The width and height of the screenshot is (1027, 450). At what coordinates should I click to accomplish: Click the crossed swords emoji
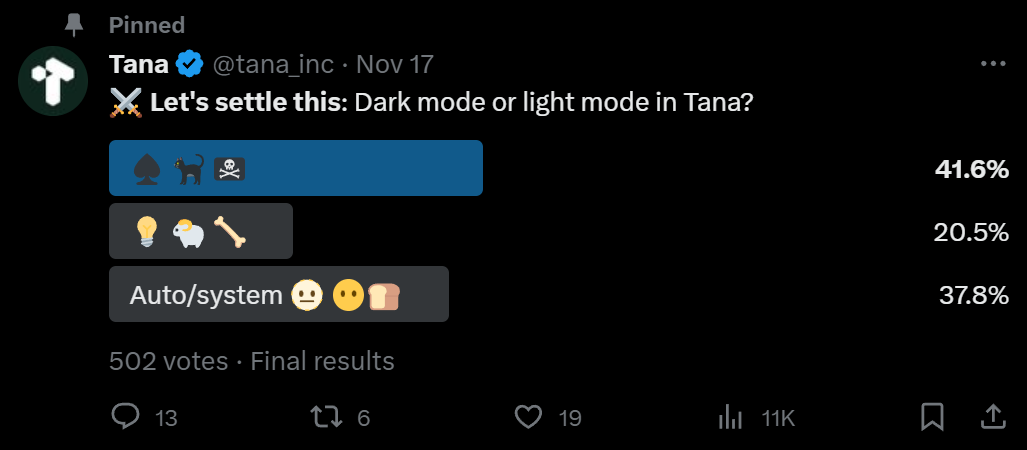coord(126,103)
